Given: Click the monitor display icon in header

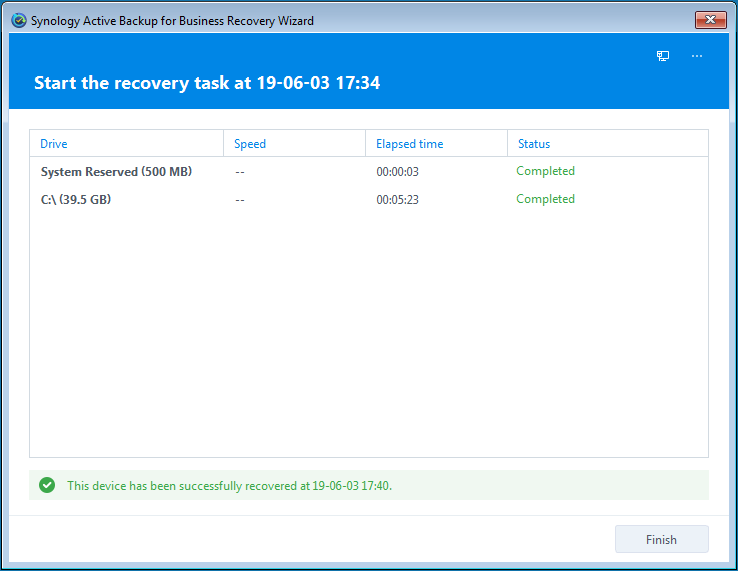Looking at the screenshot, I should [x=663, y=56].
